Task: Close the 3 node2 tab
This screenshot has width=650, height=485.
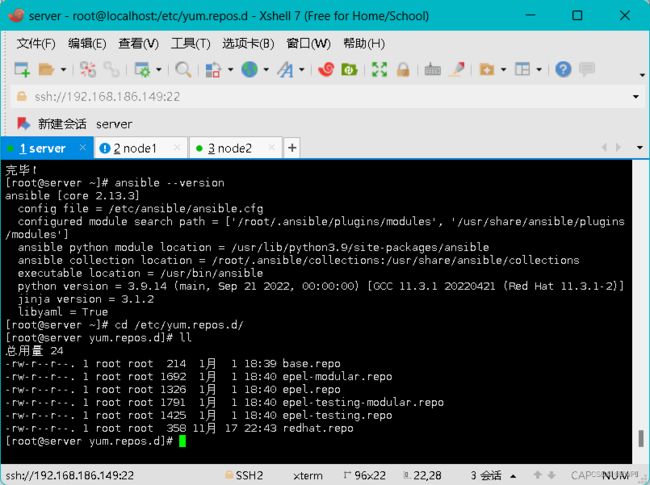Action: point(272,148)
